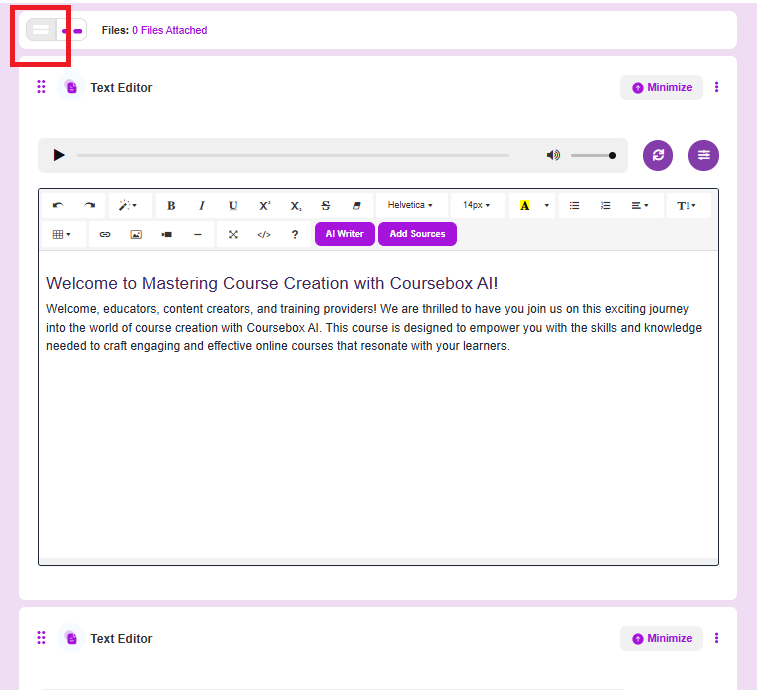Click the Add Sources button

point(418,234)
